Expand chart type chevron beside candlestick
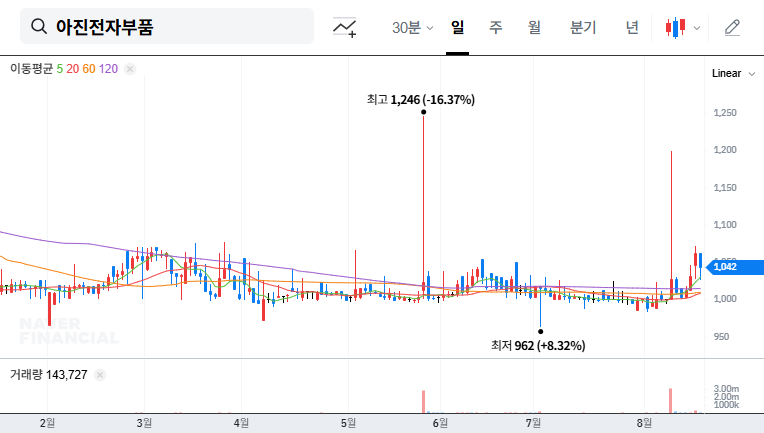 tap(697, 28)
